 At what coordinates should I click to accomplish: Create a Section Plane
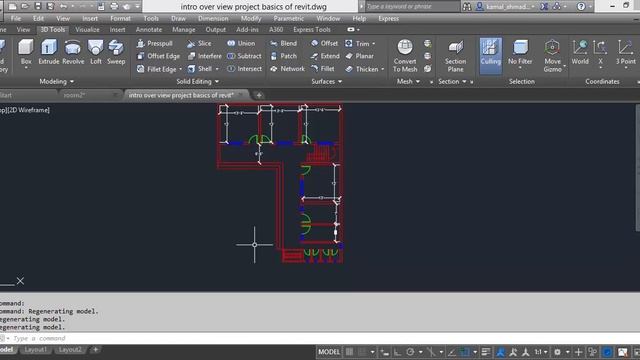(456, 56)
